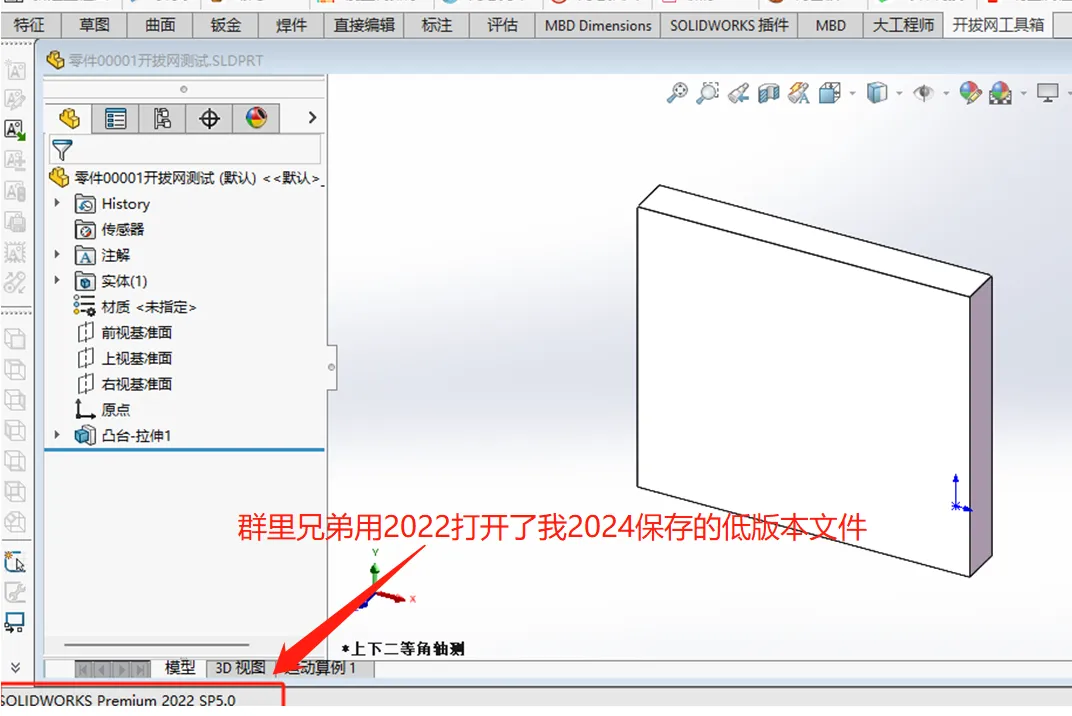
Task: Click the Zoom to Fit magnifier icon
Action: pos(677,92)
